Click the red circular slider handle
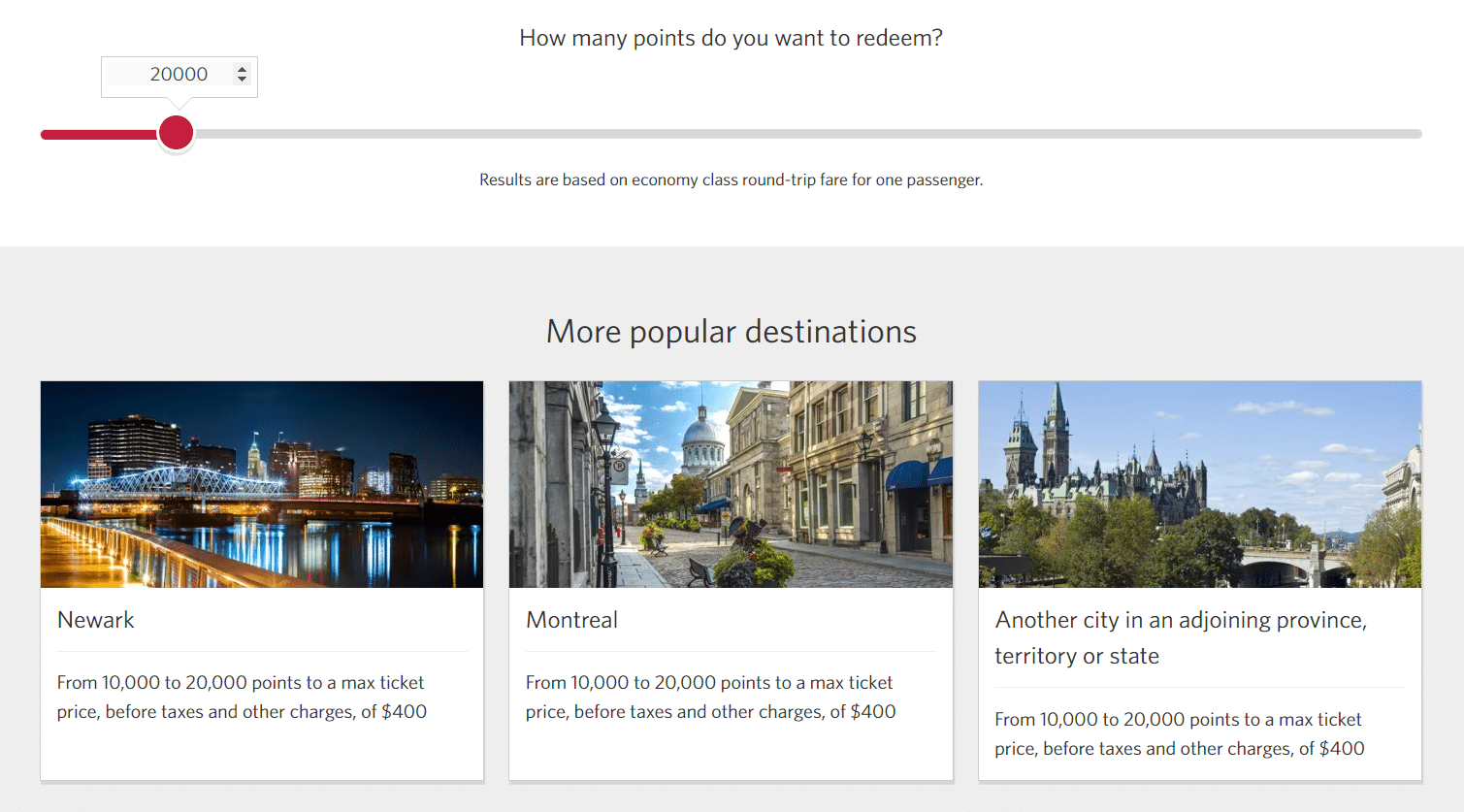1464x812 pixels. point(176,133)
